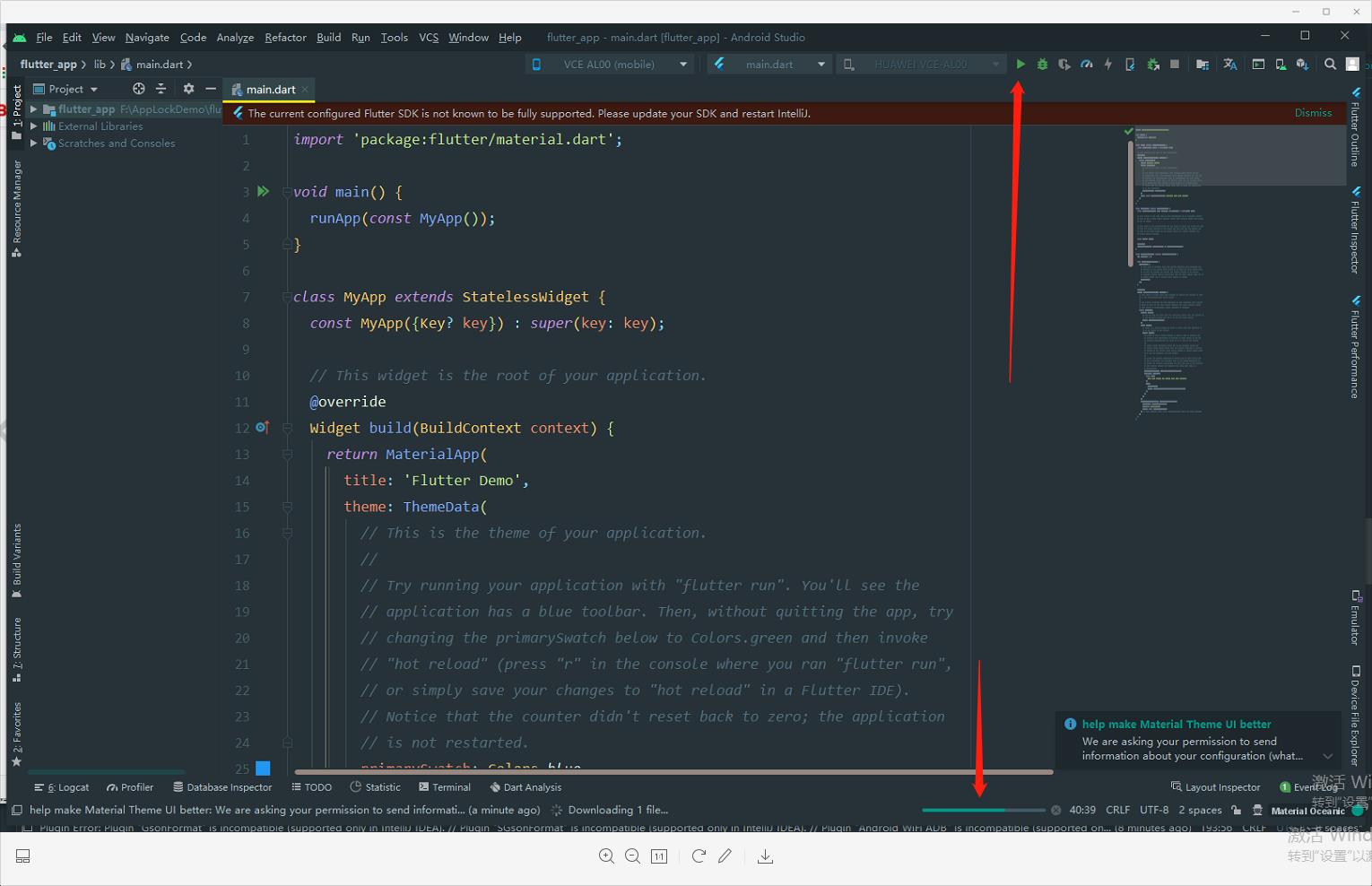Expand the notification chevron in popup
1372x886 pixels.
[x=1328, y=756]
